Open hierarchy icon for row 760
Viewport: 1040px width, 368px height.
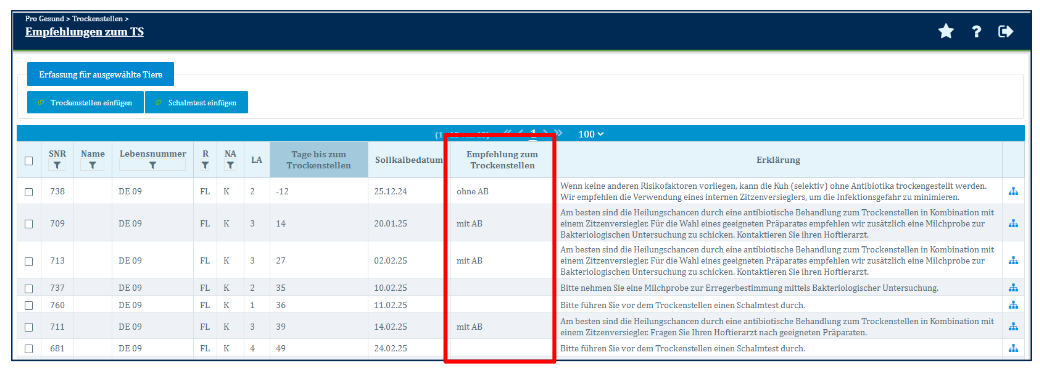point(1013,305)
